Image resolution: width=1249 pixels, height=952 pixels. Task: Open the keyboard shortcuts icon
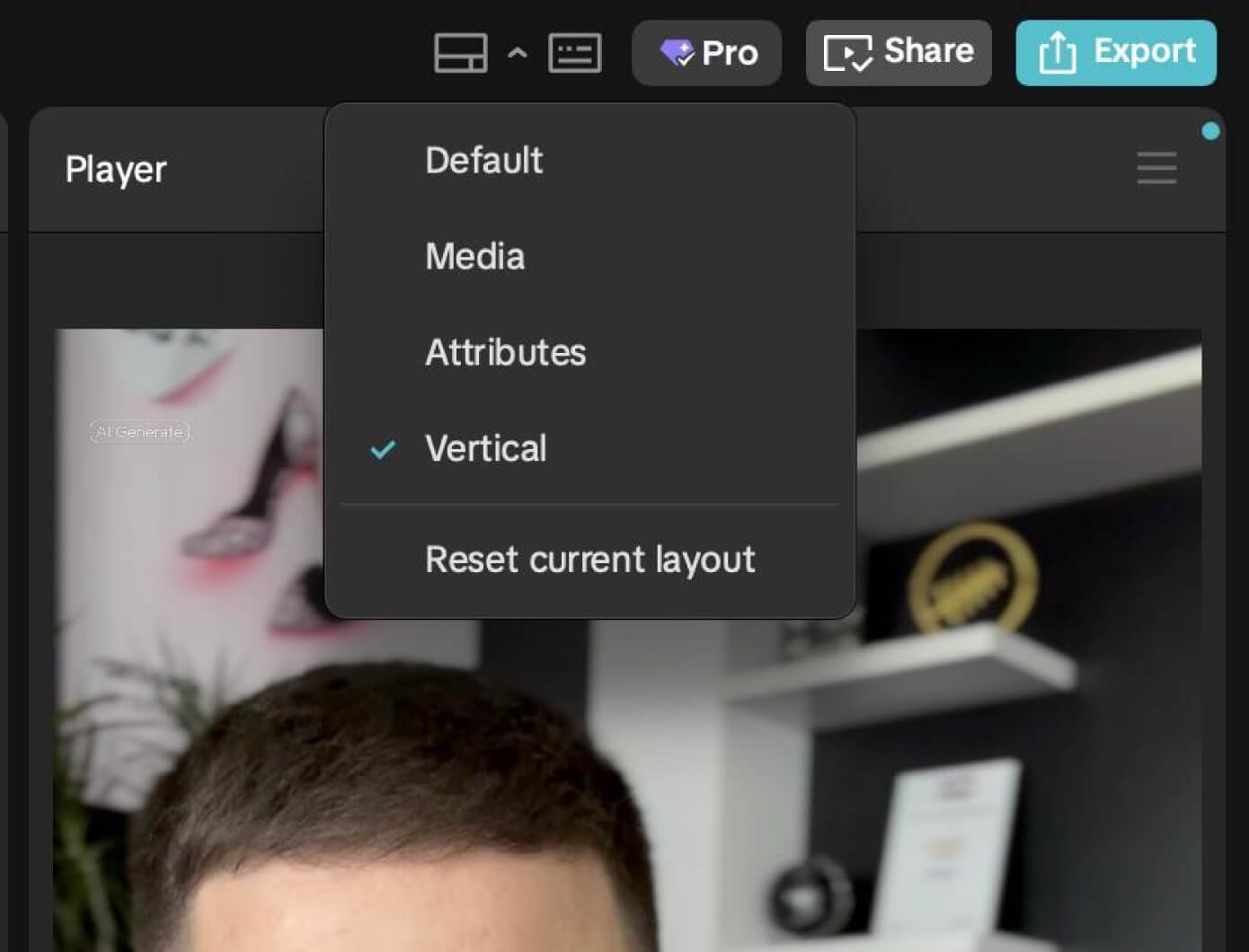(574, 53)
